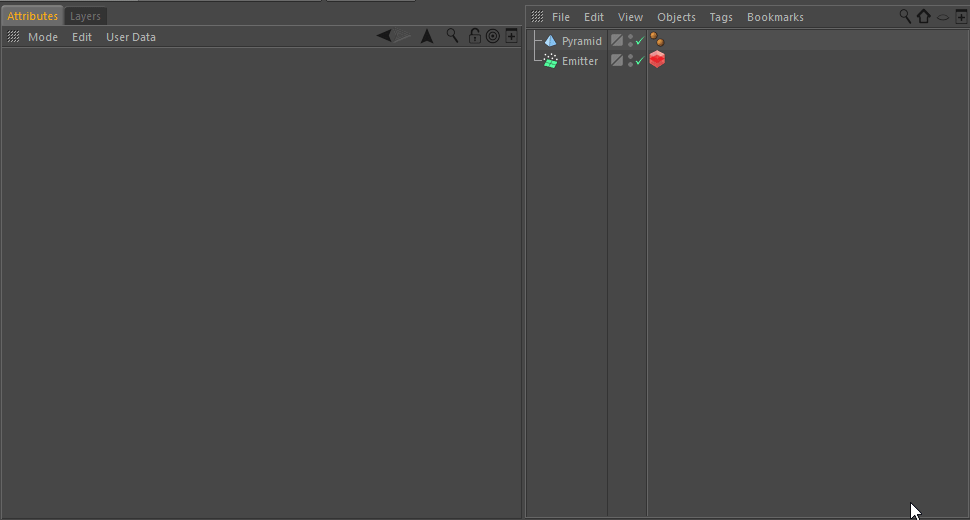Select the orange tag on Pyramid
This screenshot has height=520, width=970.
coord(657,40)
